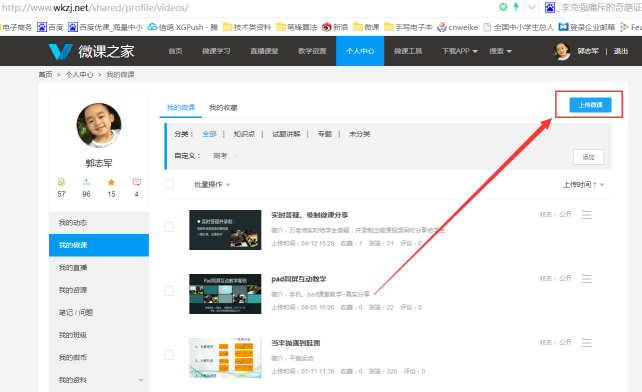Screen dimensions: 642x392
Task: Filter by 知识点 category
Action: [x=244, y=134]
